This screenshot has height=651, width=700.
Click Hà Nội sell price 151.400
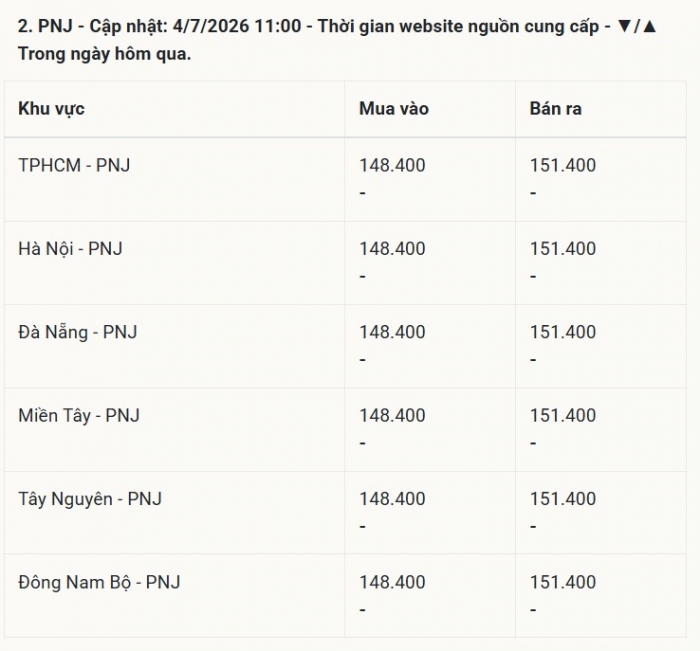tap(562, 249)
